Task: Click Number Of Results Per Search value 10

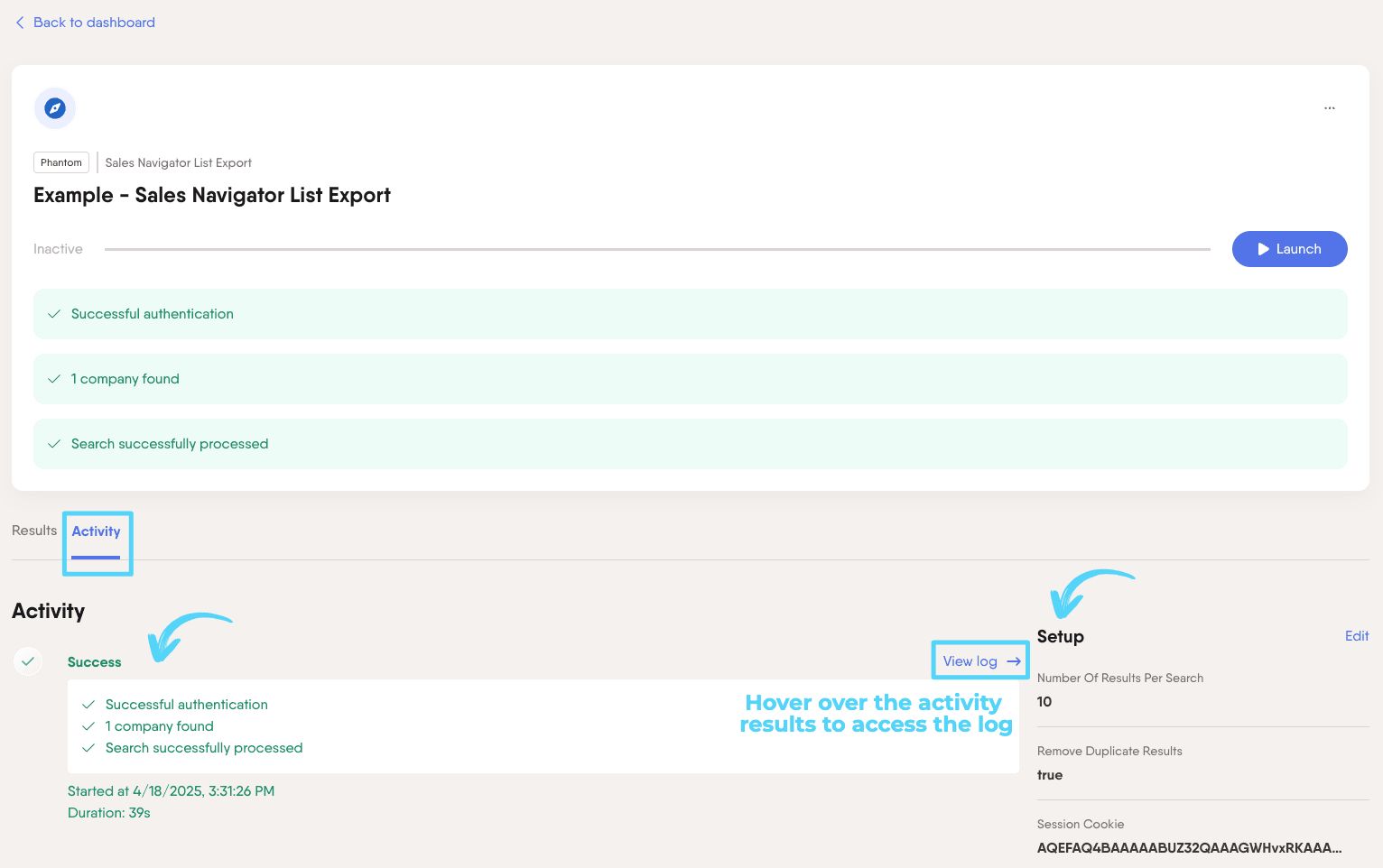Action: pyautogui.click(x=1044, y=702)
